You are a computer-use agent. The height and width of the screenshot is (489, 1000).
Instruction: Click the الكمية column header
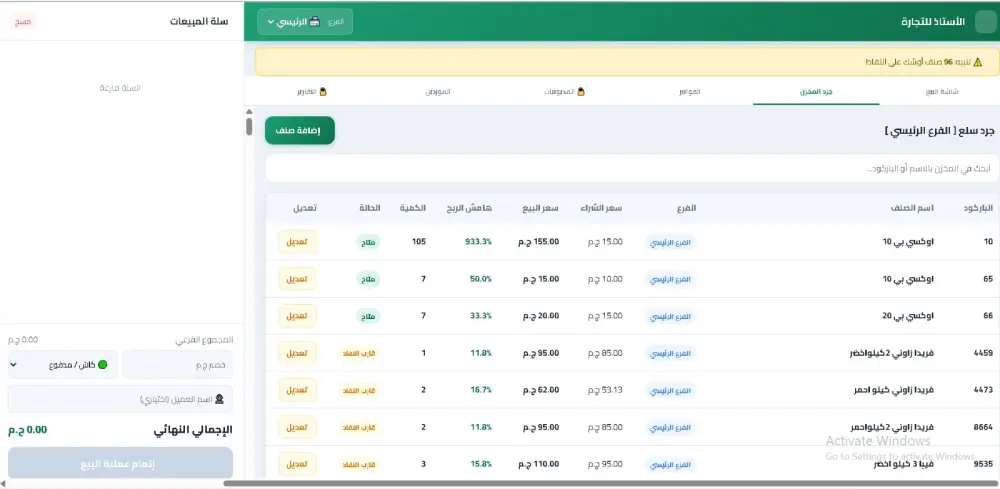pos(413,208)
